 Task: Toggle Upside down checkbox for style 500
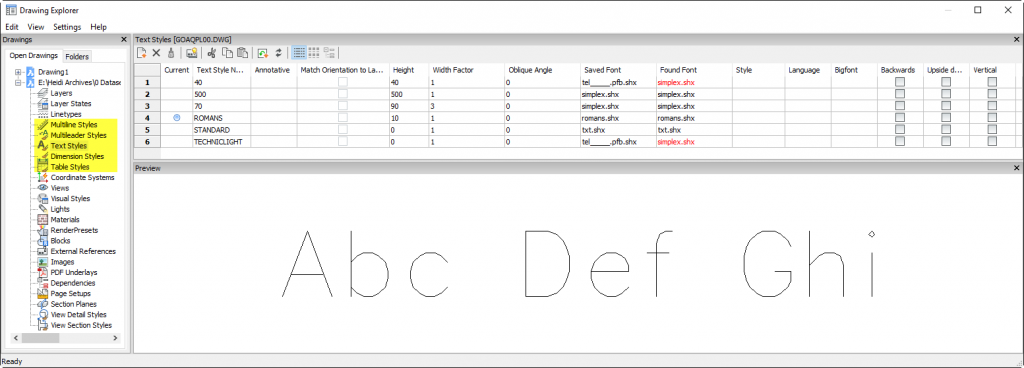click(x=946, y=94)
